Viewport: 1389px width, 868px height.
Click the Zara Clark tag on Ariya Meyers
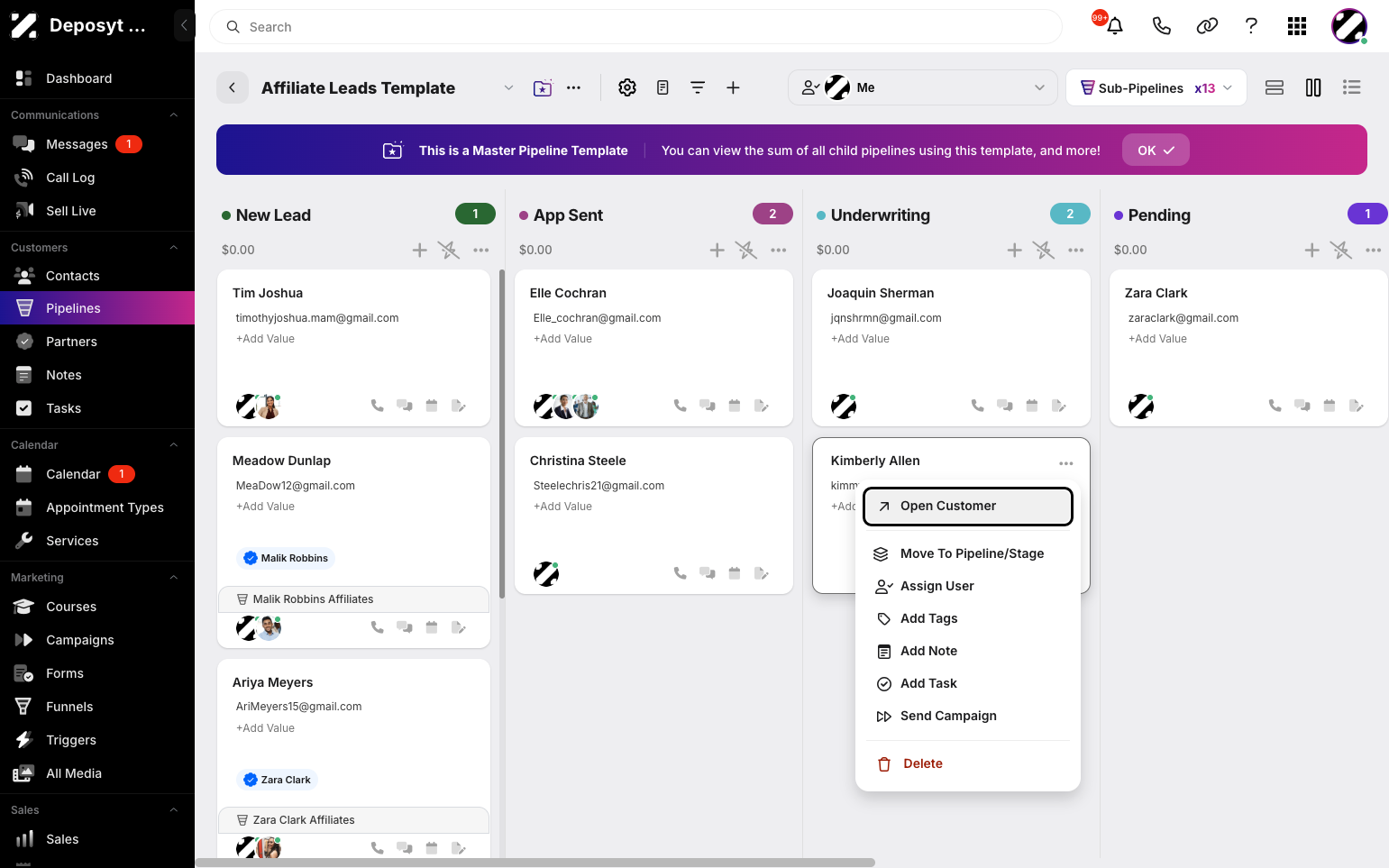click(277, 780)
